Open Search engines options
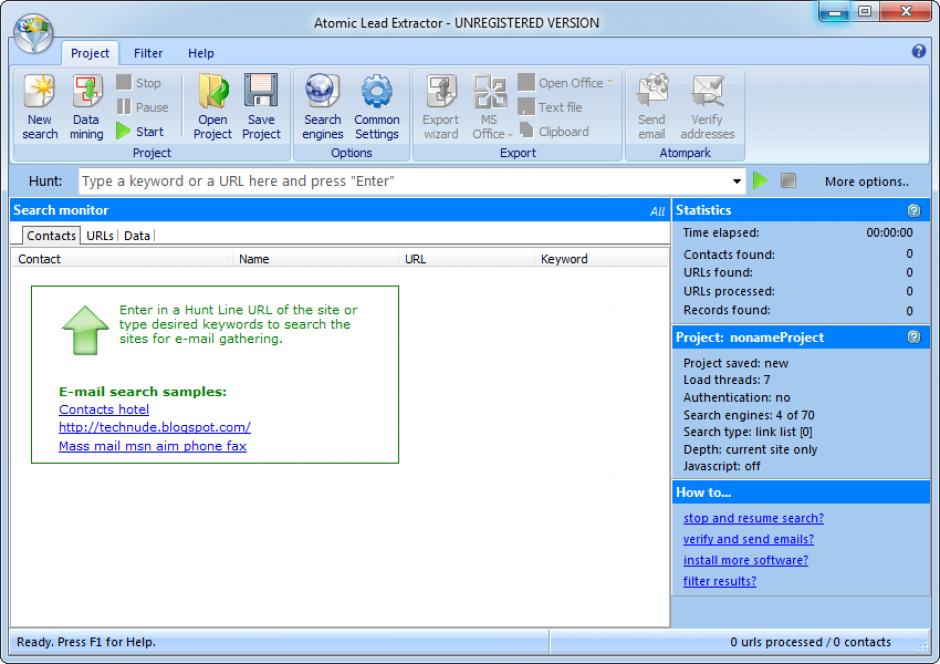 [x=323, y=107]
